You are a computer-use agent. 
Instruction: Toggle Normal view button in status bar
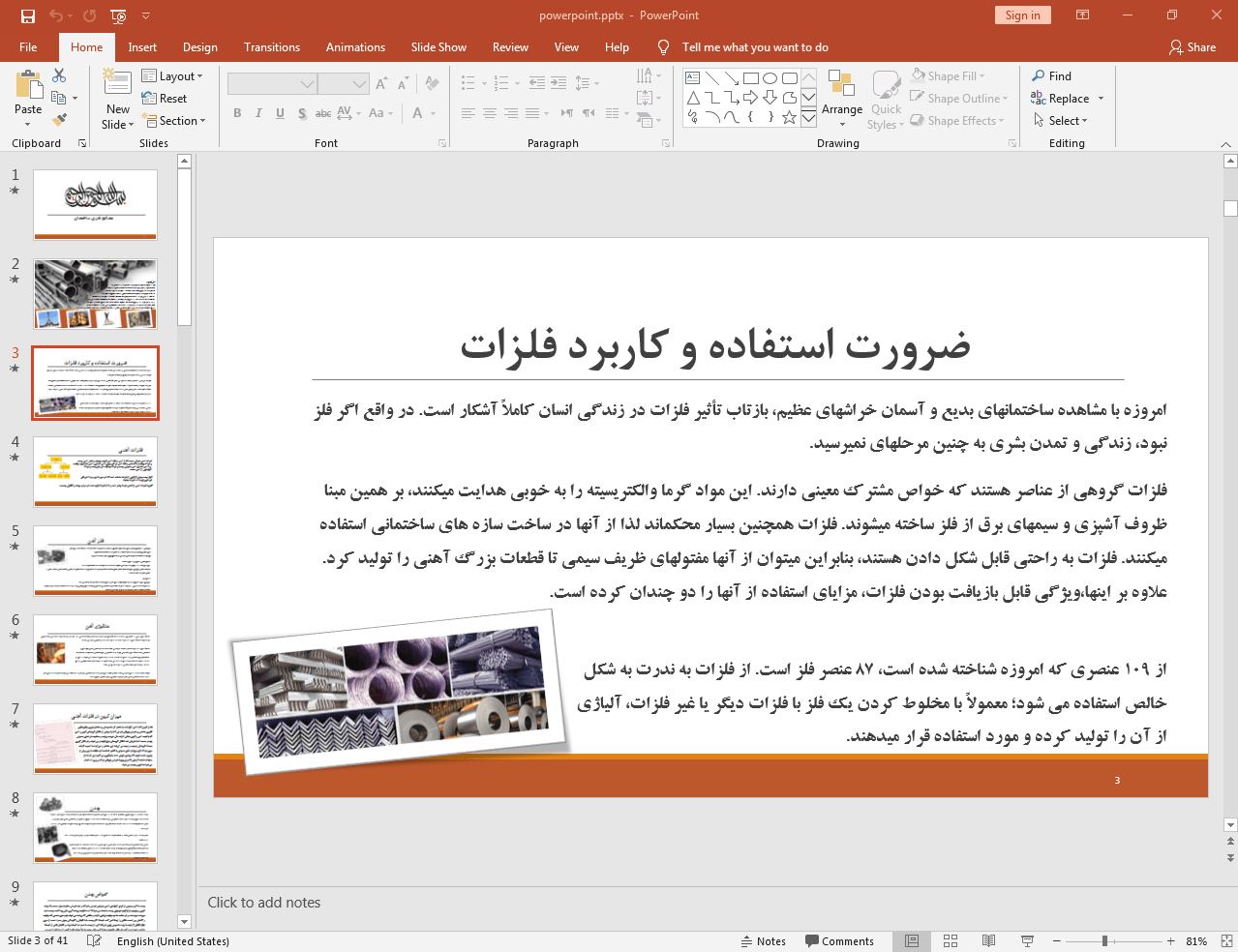[912, 941]
